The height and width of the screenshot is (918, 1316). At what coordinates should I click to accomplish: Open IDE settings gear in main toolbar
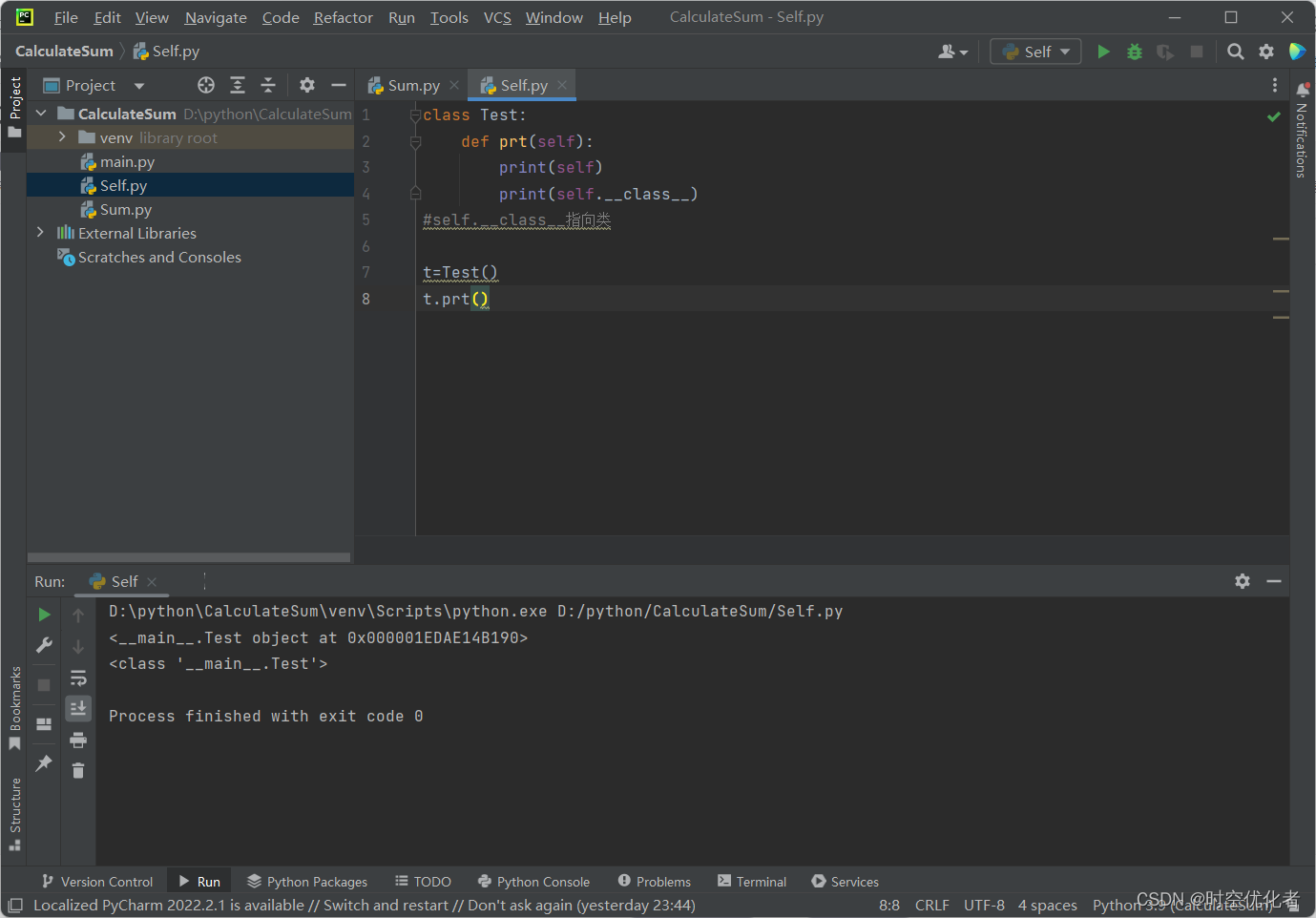click(x=1266, y=52)
